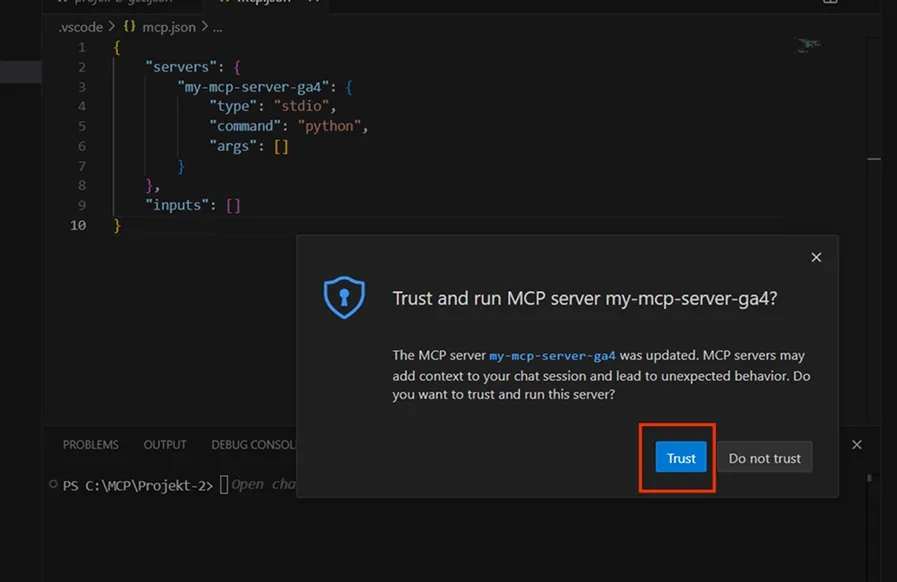This screenshot has height=582, width=897.
Task: Click my-mcp-server-ga4 link in dialog text
Action: pyautogui.click(x=552, y=355)
